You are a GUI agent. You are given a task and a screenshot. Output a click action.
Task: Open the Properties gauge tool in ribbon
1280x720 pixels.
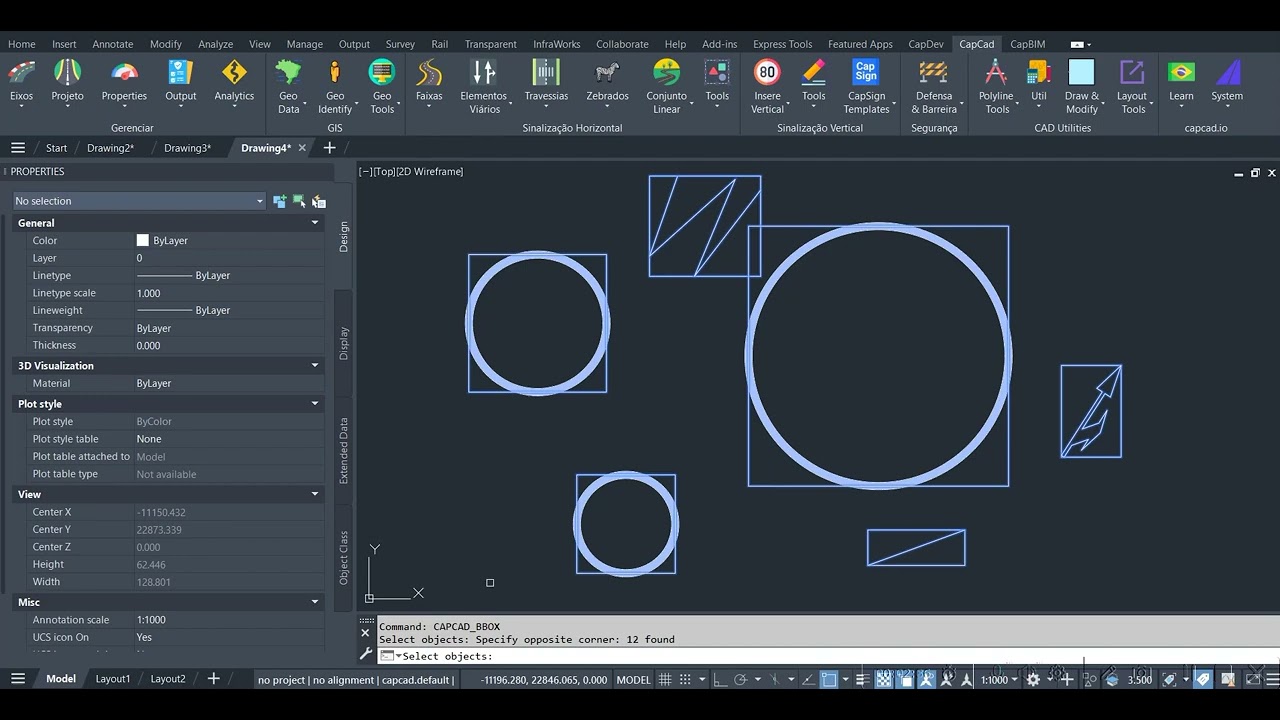124,82
